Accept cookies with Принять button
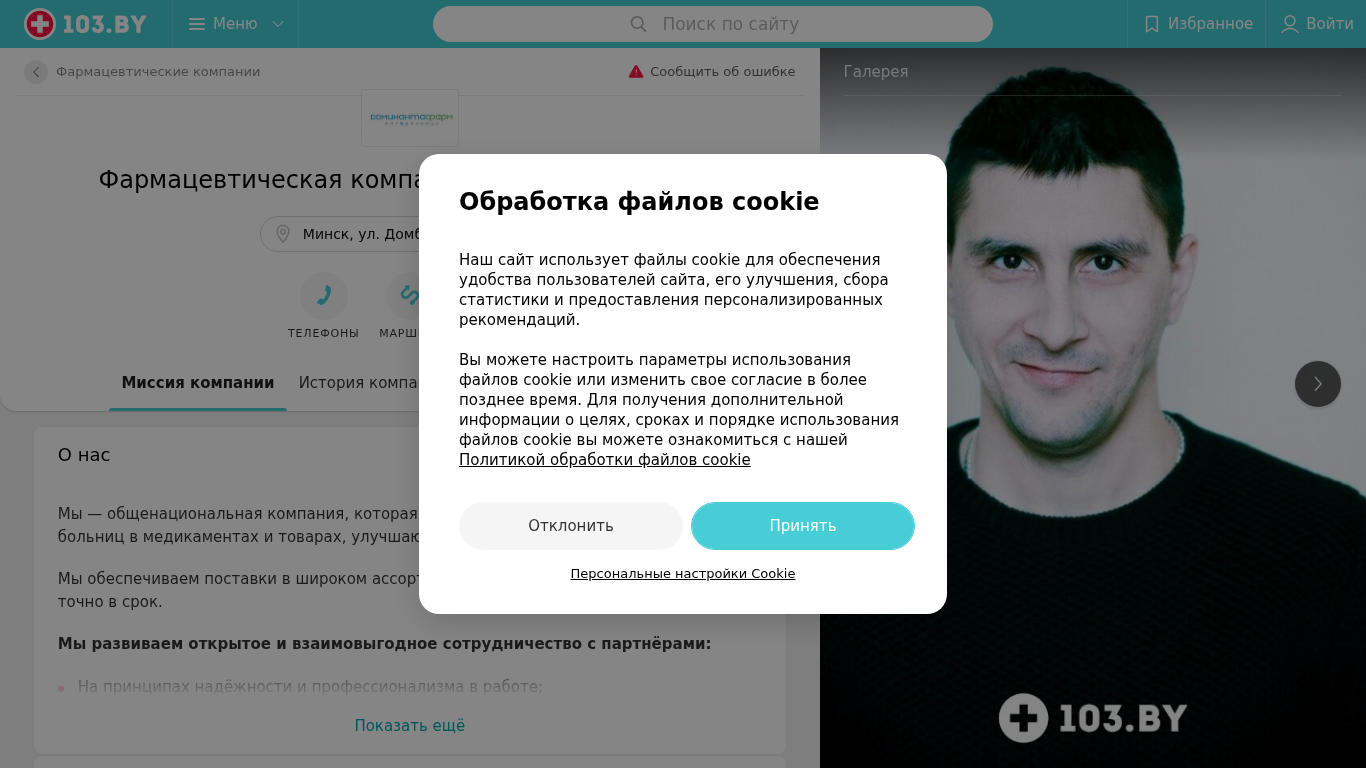The height and width of the screenshot is (768, 1366). click(803, 526)
